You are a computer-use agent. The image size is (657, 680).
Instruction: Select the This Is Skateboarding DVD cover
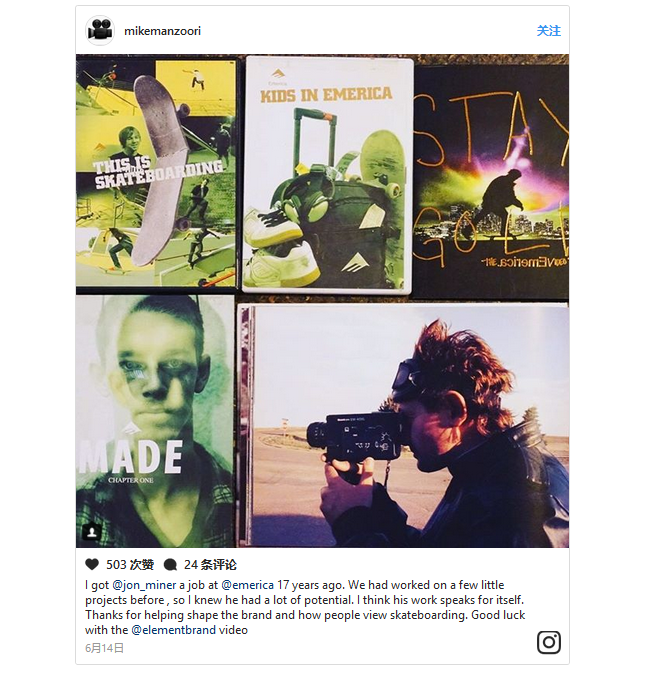pos(157,173)
